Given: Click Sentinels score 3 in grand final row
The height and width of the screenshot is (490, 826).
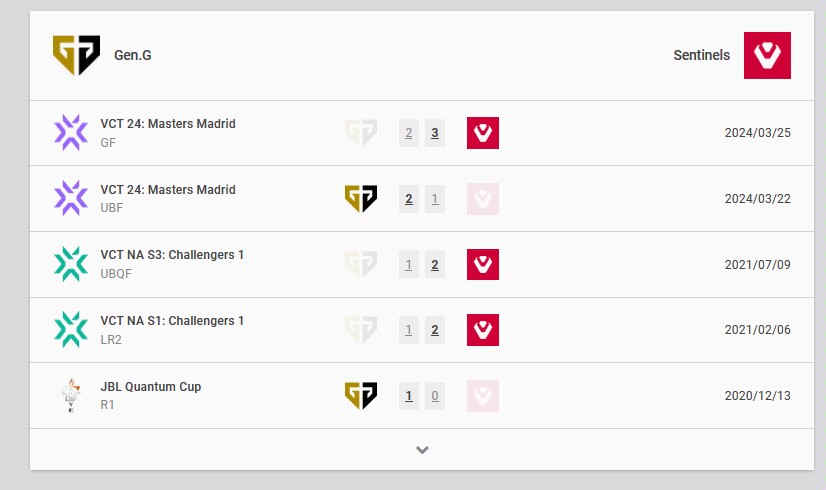Looking at the screenshot, I should click(435, 133).
